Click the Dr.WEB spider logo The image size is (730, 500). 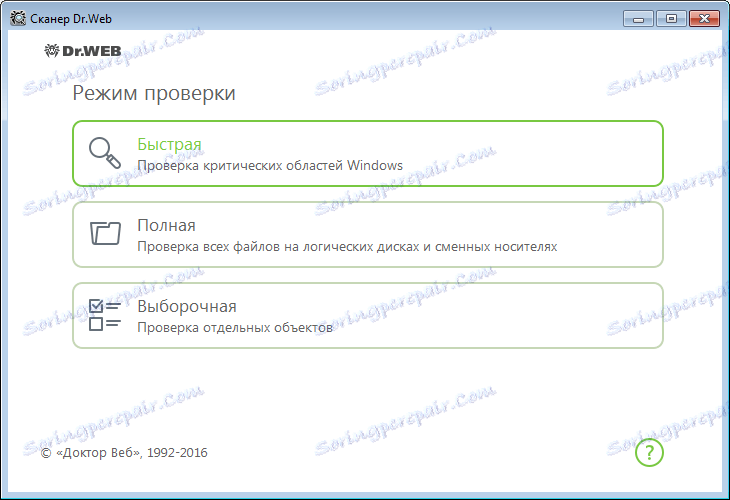(83, 51)
